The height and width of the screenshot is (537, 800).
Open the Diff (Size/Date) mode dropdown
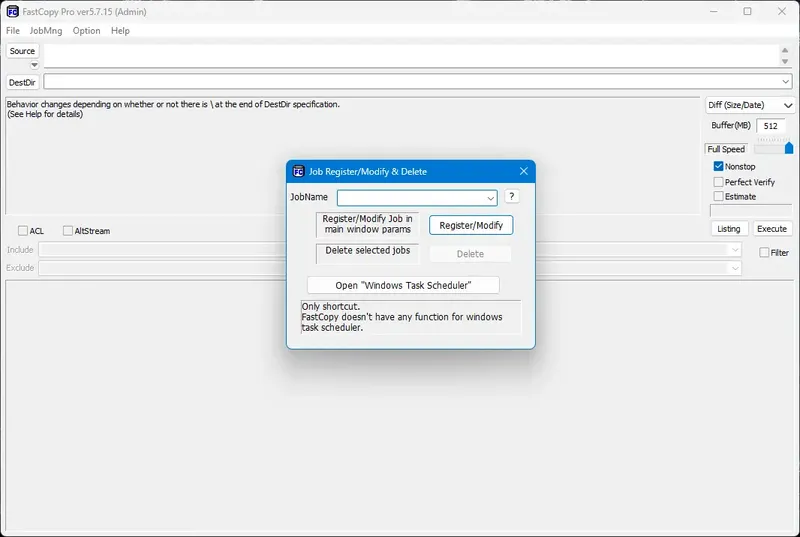749,105
